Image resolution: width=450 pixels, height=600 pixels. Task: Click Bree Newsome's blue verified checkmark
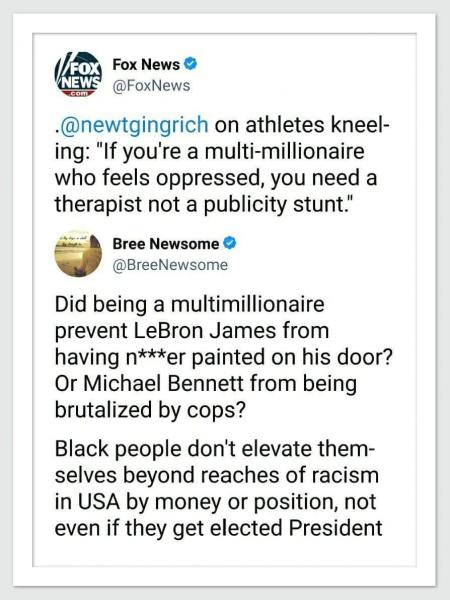[x=230, y=243]
